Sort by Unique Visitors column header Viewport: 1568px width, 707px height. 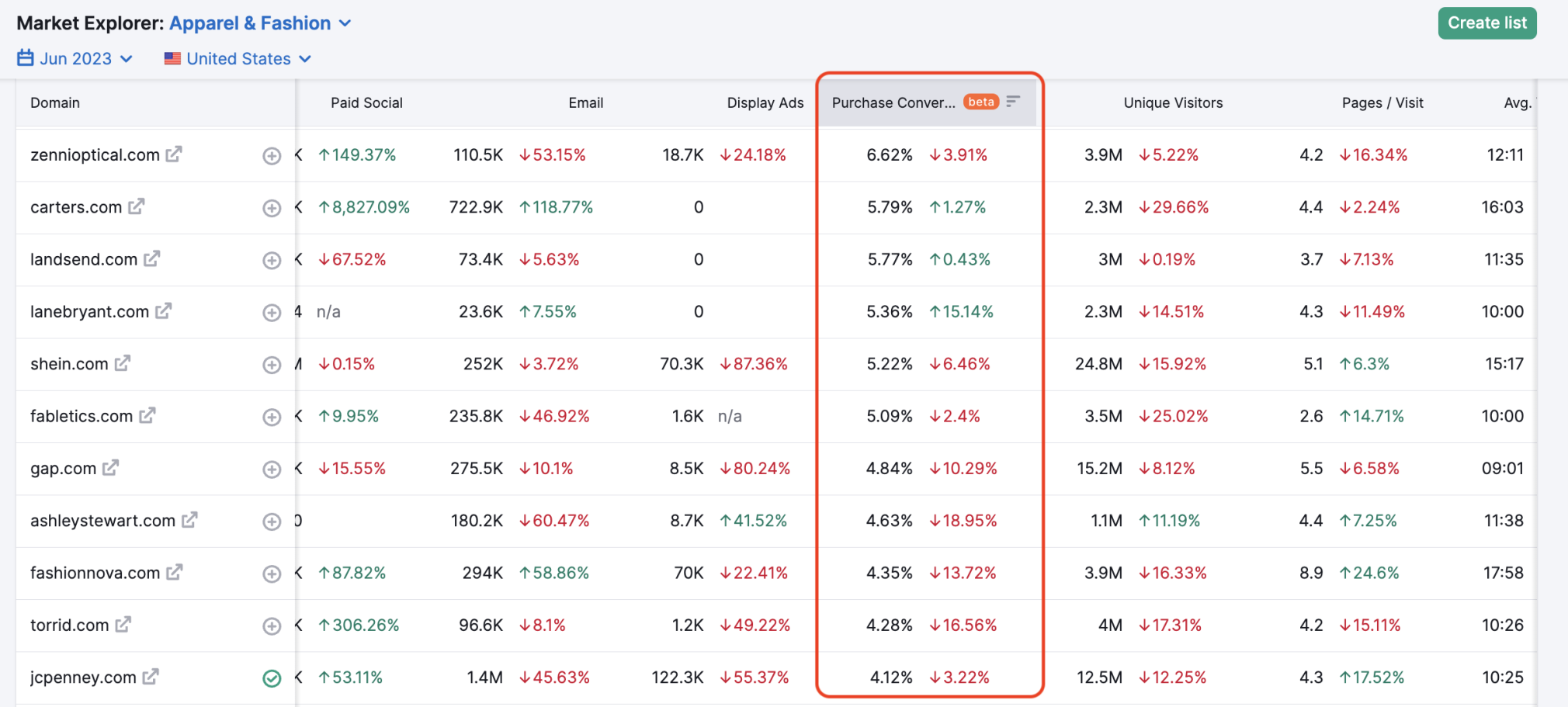[x=1173, y=102]
